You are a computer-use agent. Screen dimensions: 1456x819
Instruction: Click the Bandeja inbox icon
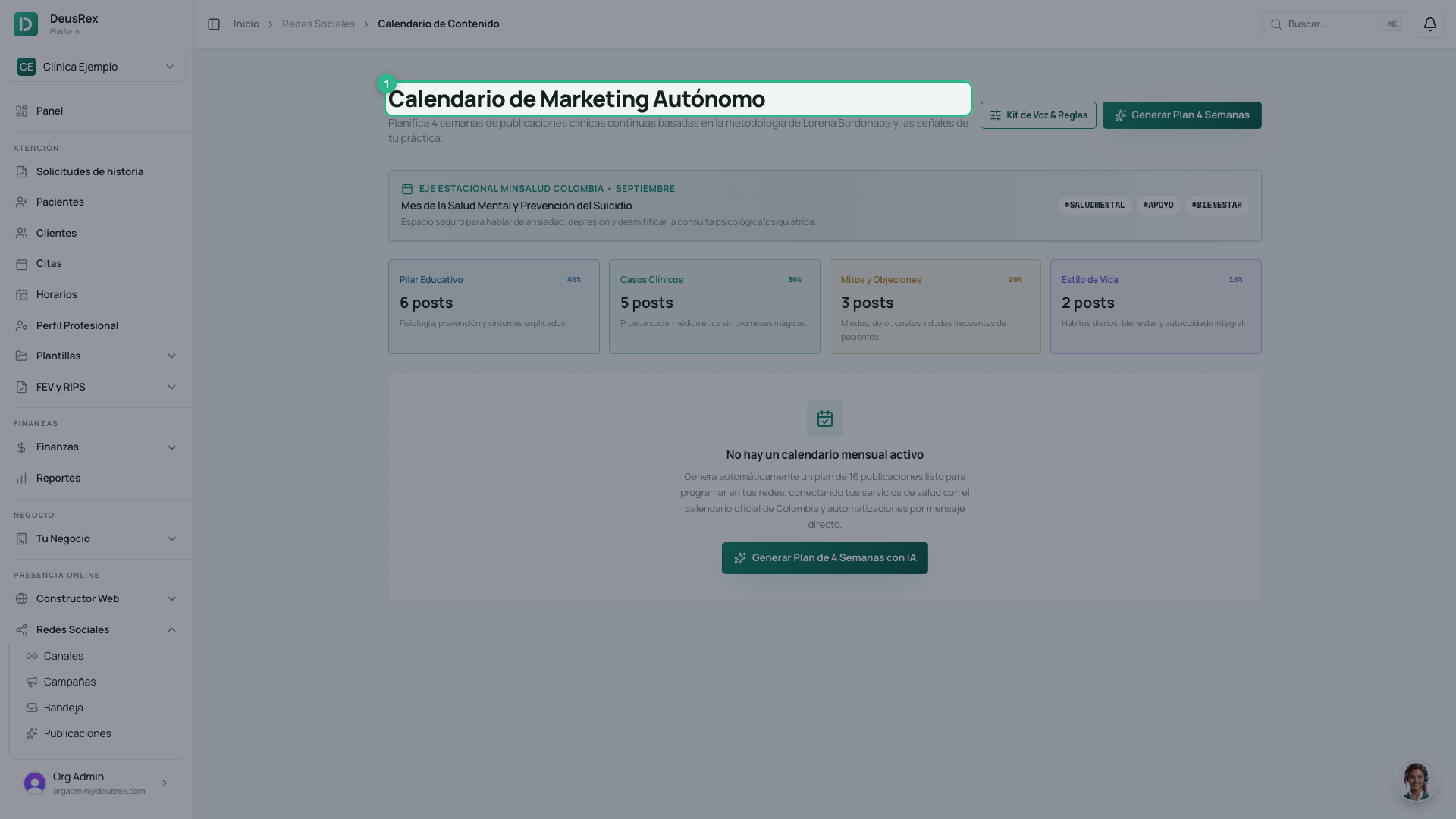32,708
